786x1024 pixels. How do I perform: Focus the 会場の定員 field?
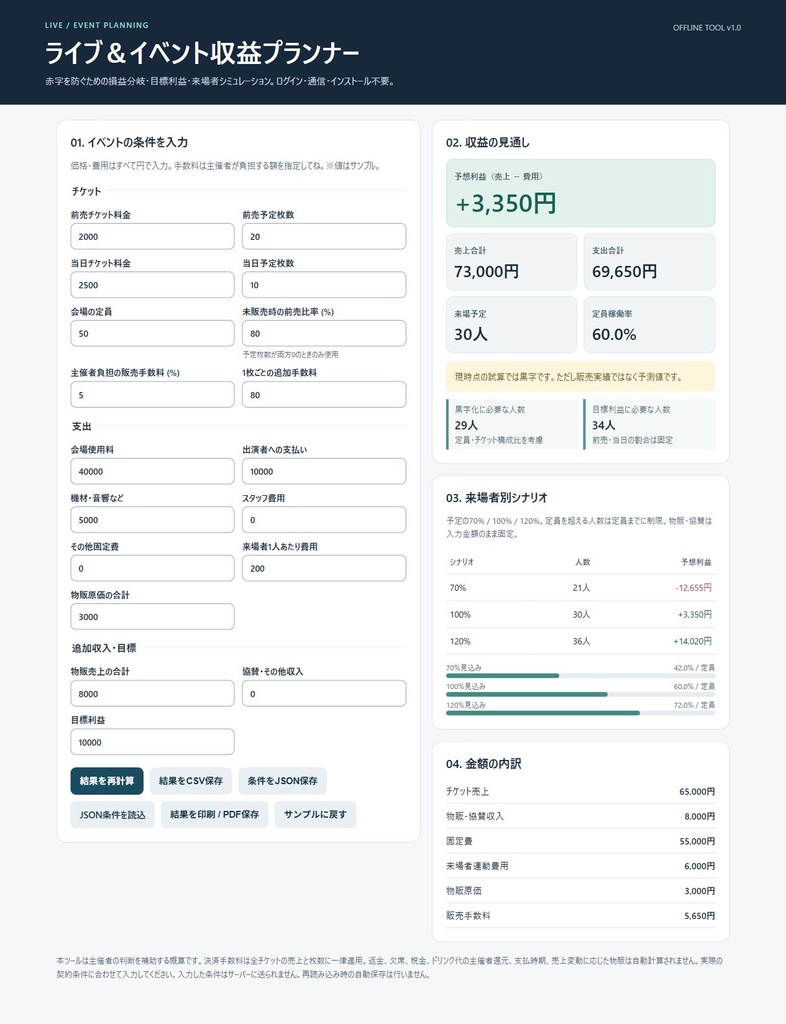(152, 333)
